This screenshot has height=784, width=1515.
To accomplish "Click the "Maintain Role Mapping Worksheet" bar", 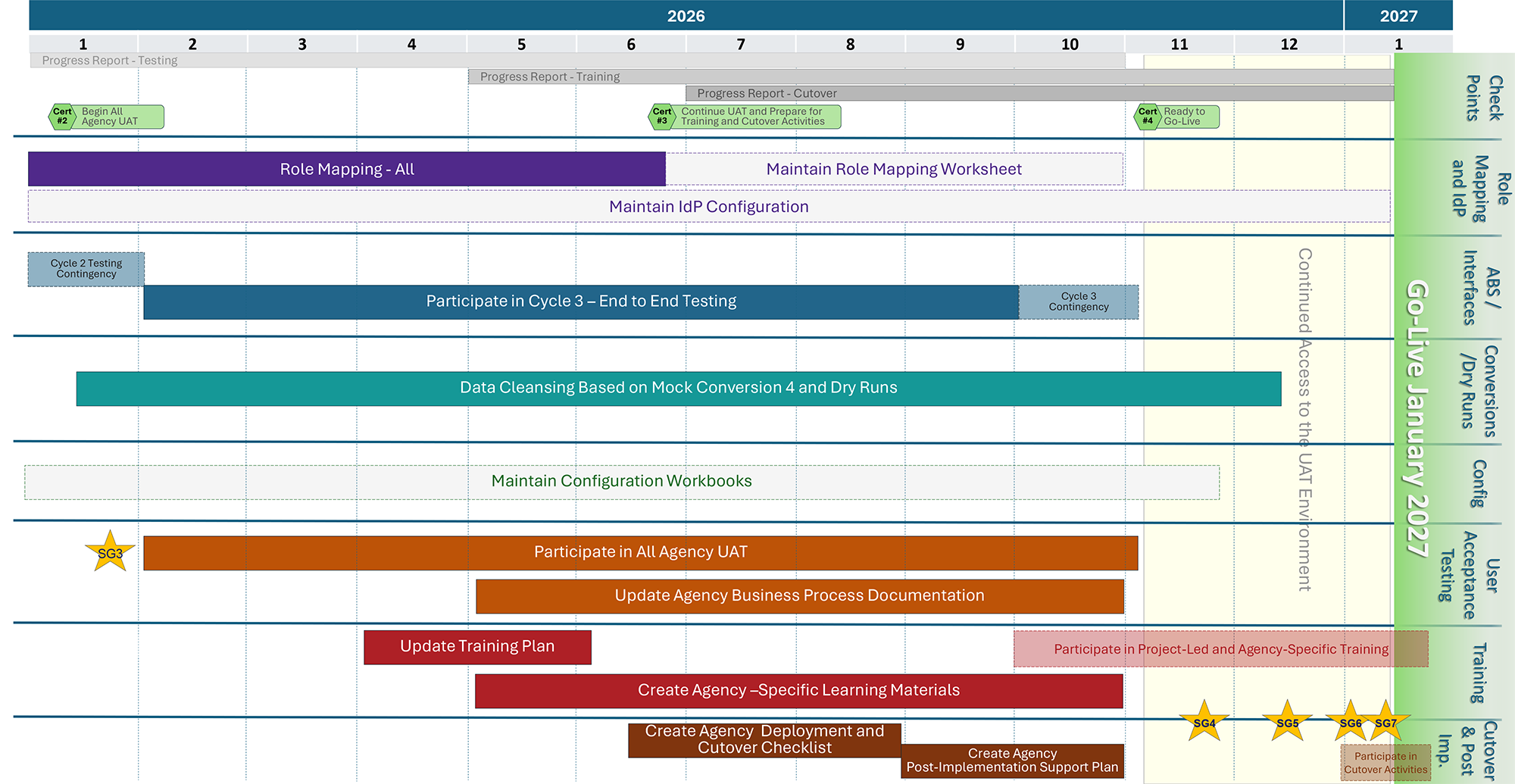I will (894, 168).
